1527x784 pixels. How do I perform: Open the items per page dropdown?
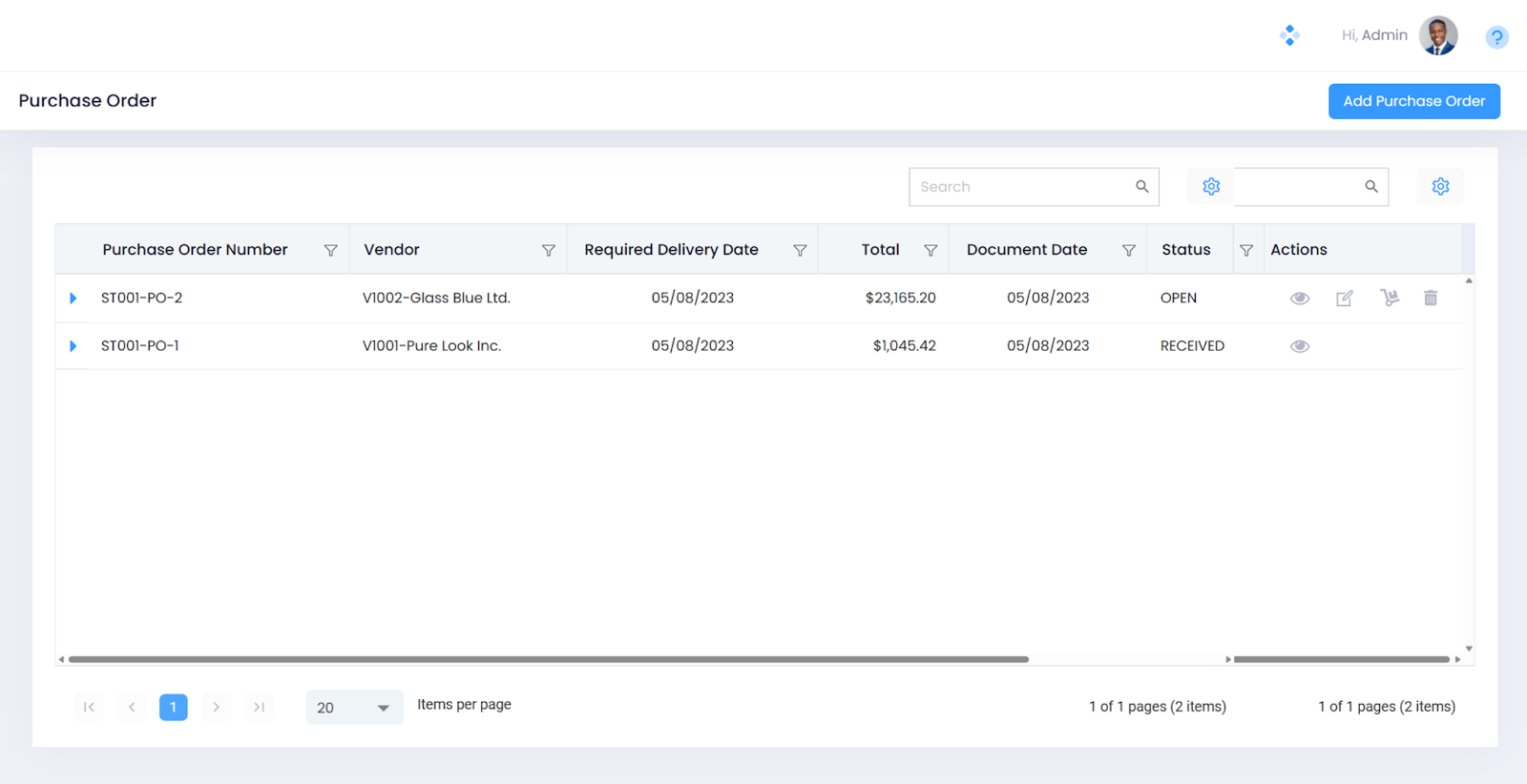coord(354,708)
